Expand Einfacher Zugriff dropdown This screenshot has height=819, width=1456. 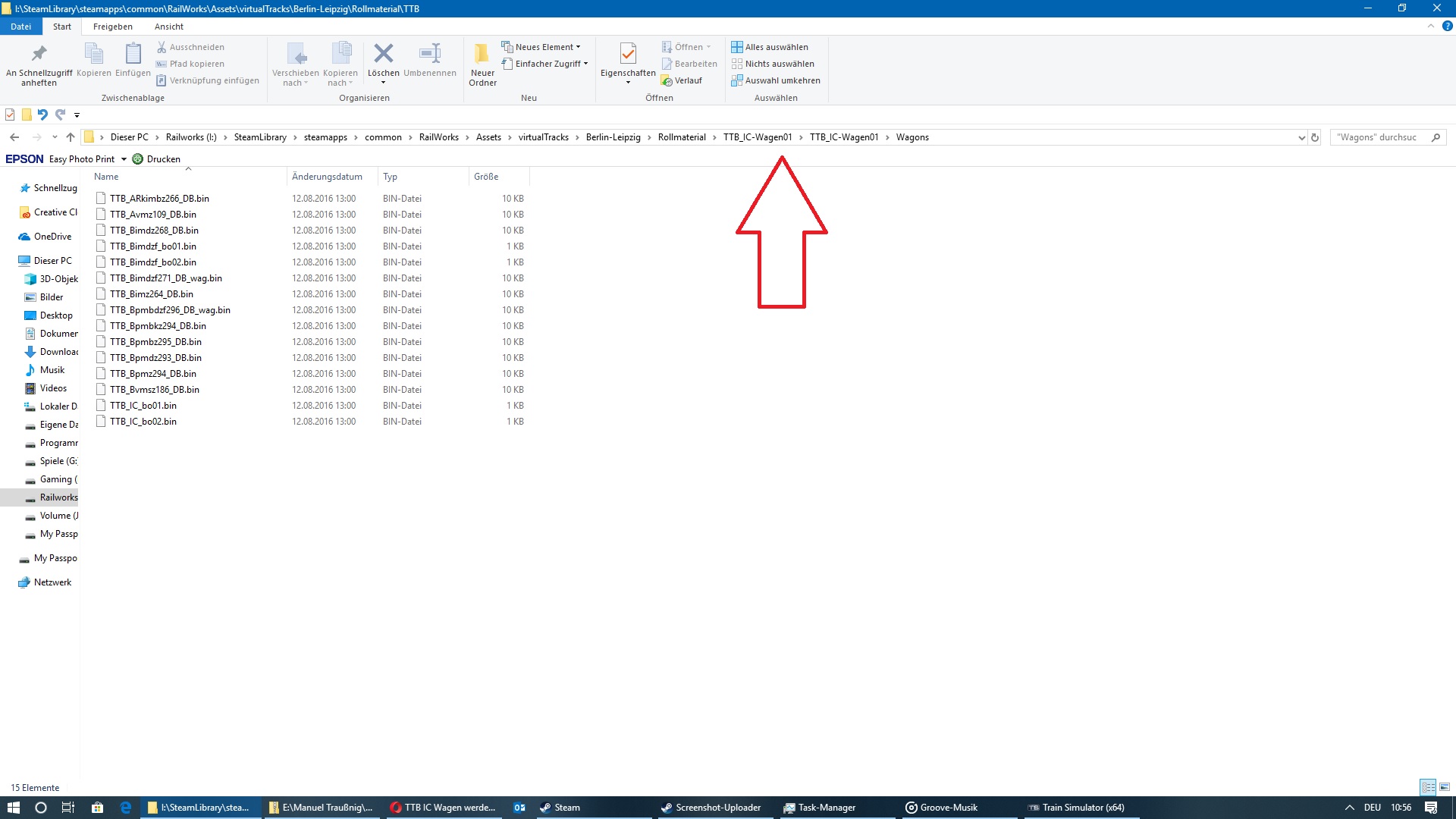(x=544, y=64)
